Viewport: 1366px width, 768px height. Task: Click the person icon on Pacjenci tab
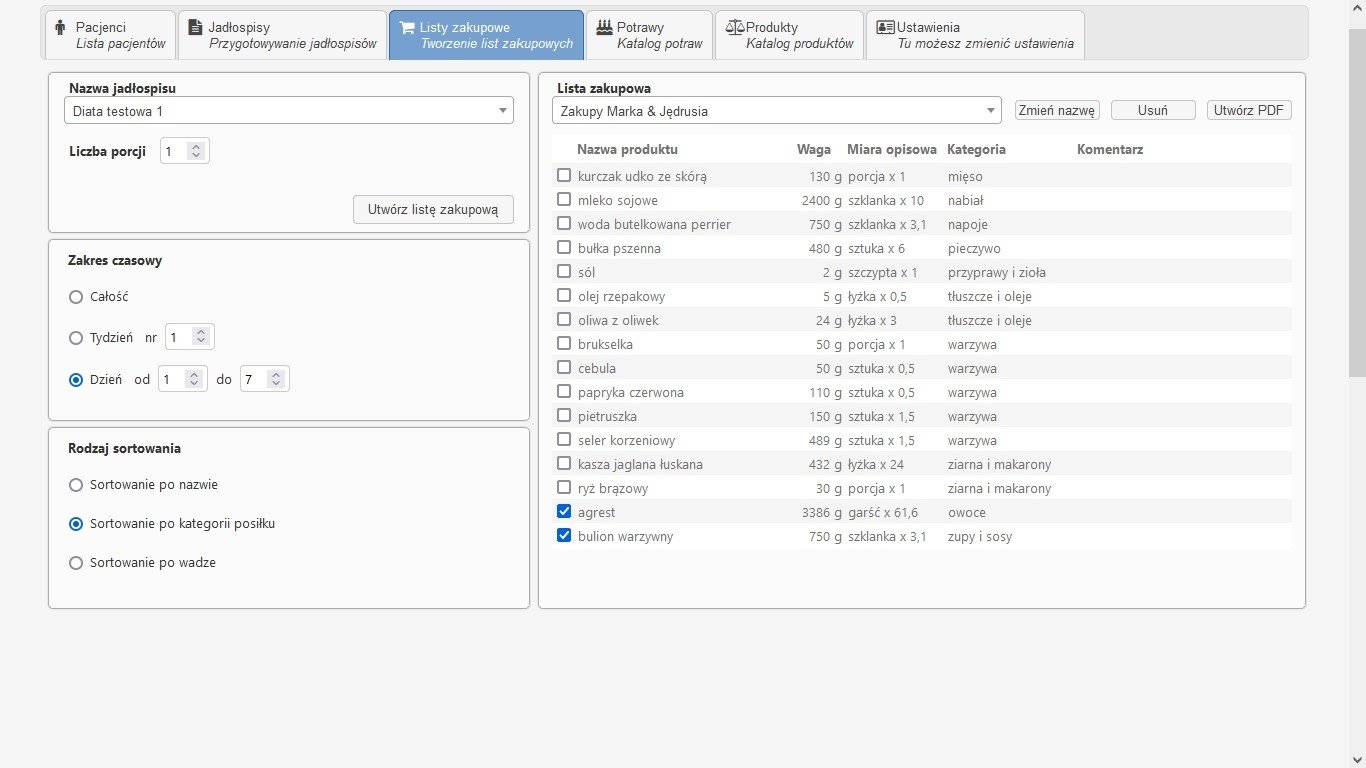60,27
